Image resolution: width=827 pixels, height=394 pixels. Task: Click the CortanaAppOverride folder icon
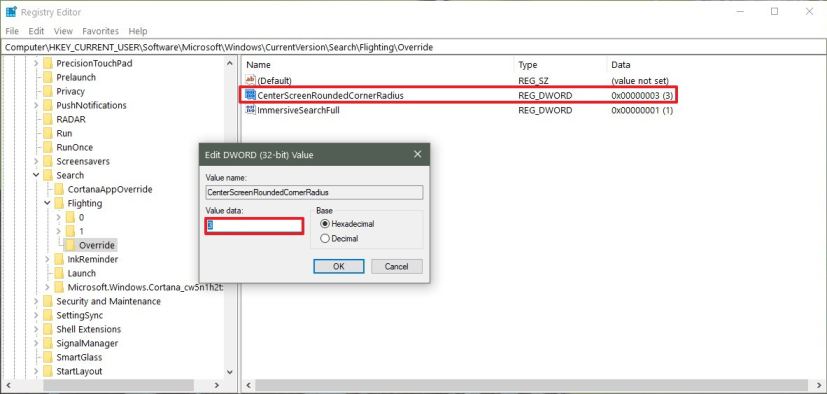coord(59,189)
